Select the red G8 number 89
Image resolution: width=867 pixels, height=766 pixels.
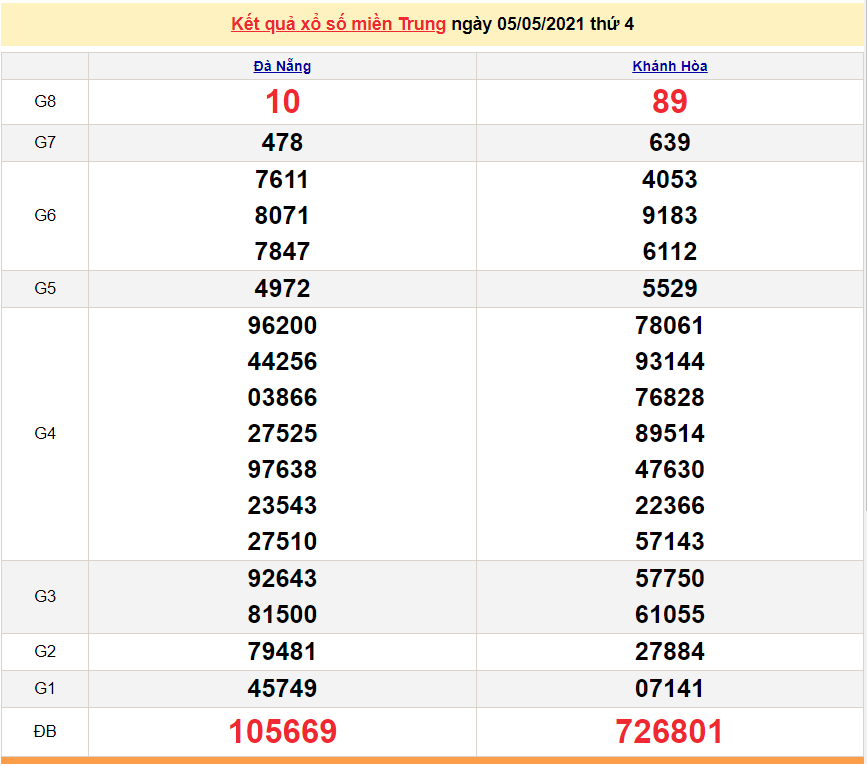pos(670,102)
